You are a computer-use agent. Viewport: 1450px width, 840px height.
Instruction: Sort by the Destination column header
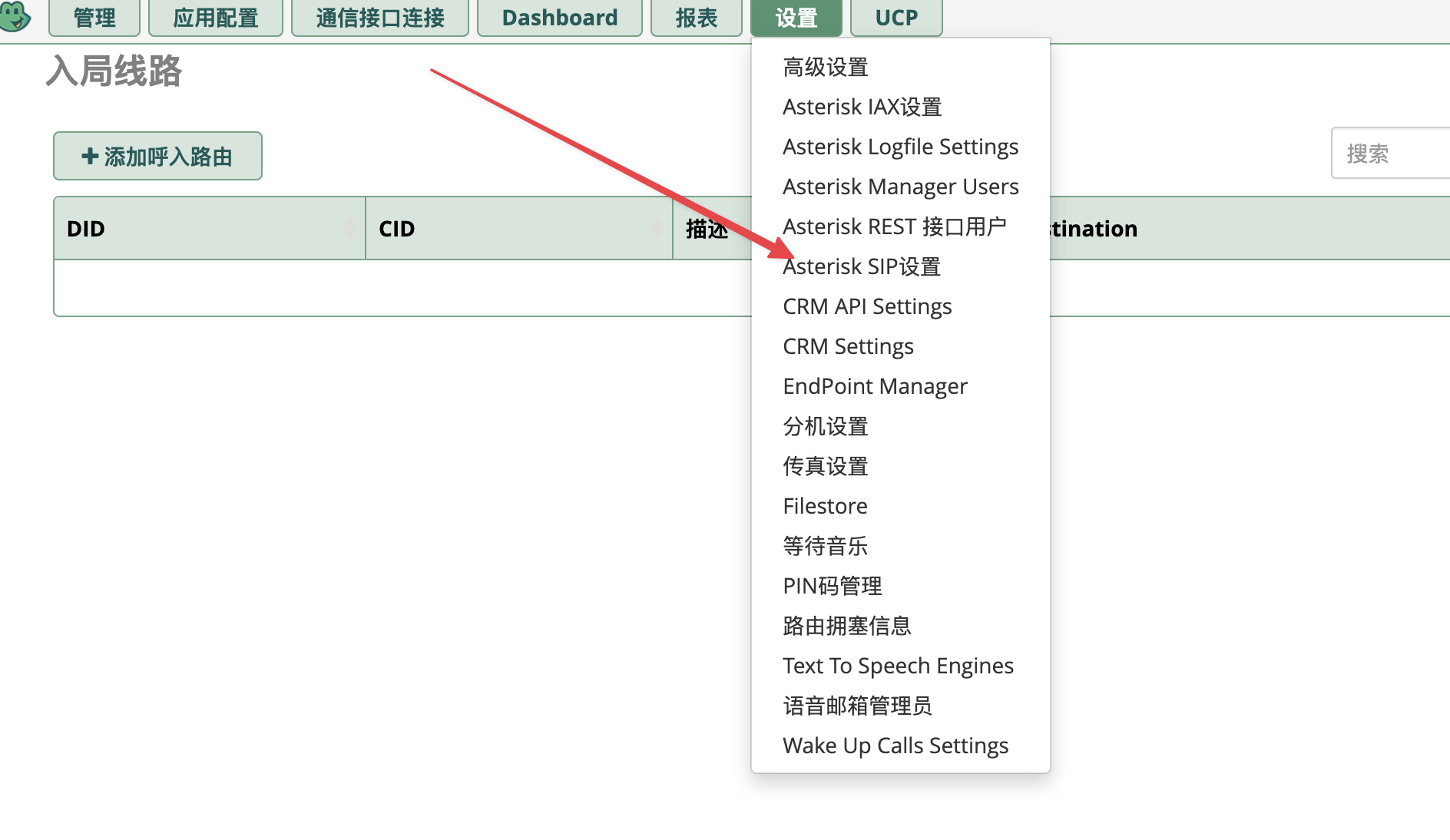(x=1250, y=228)
